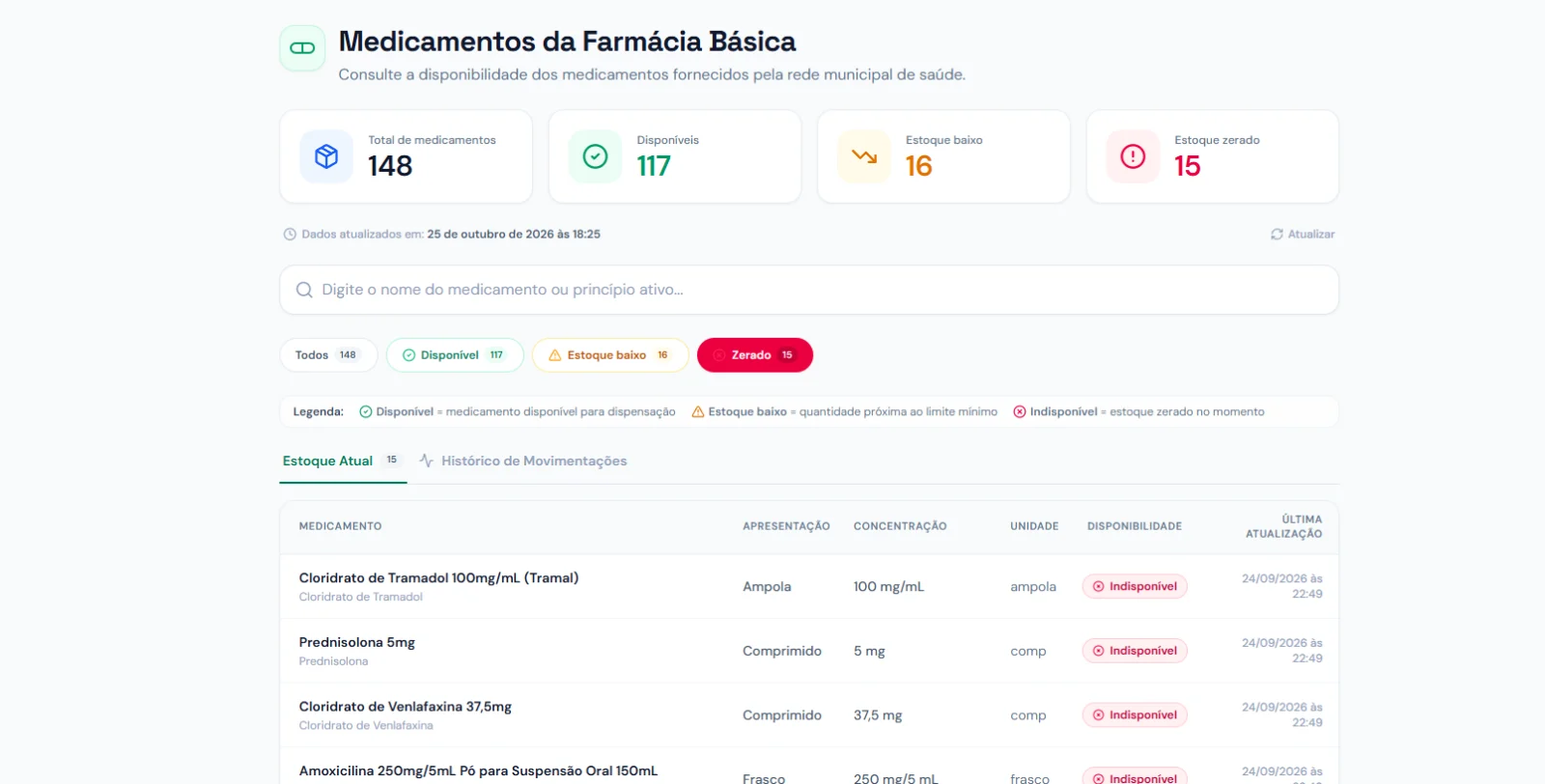This screenshot has width=1545, height=784.
Task: Open the Total de medicamentos 148 card
Action: coord(407,156)
